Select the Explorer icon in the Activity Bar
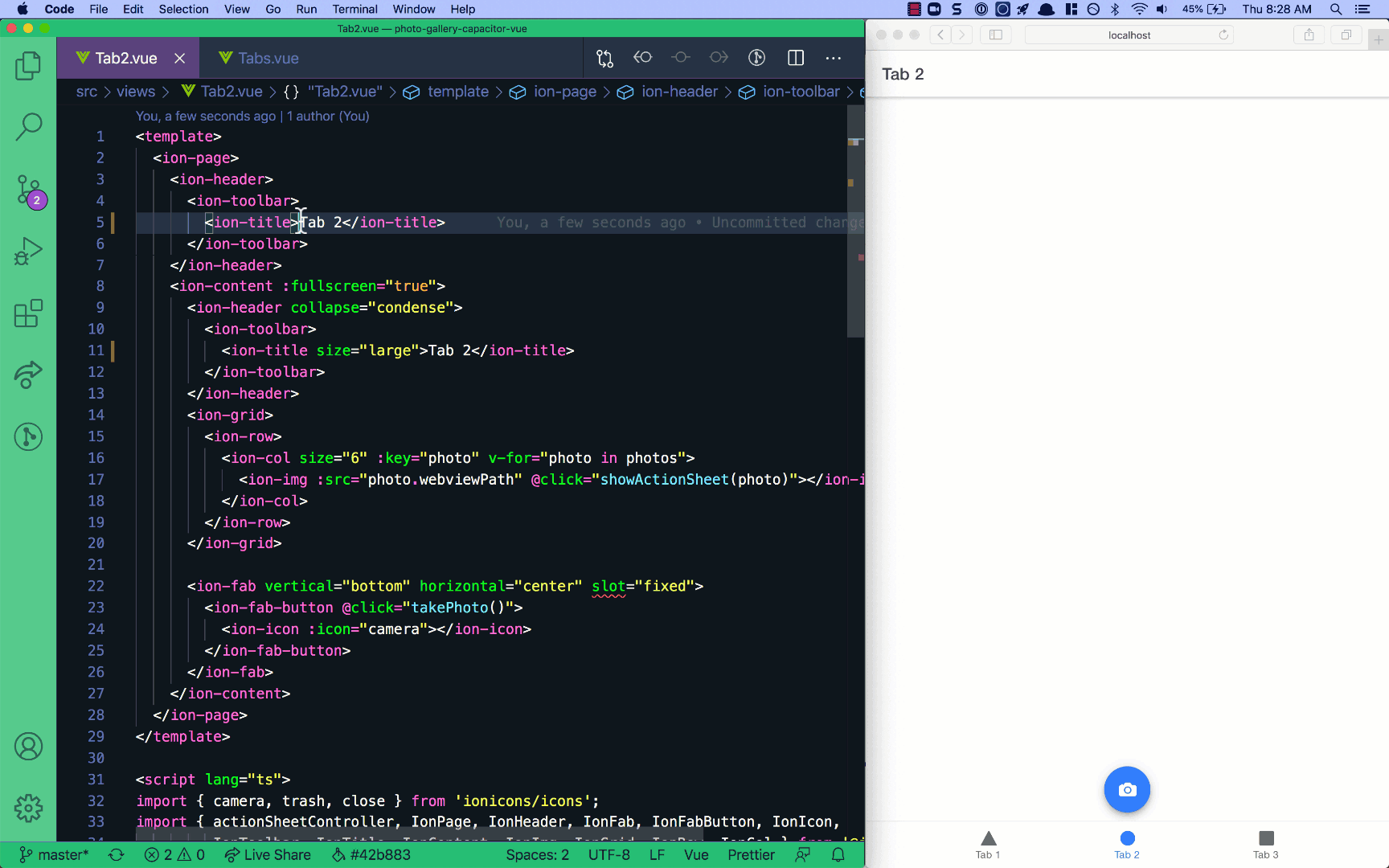 click(x=28, y=68)
